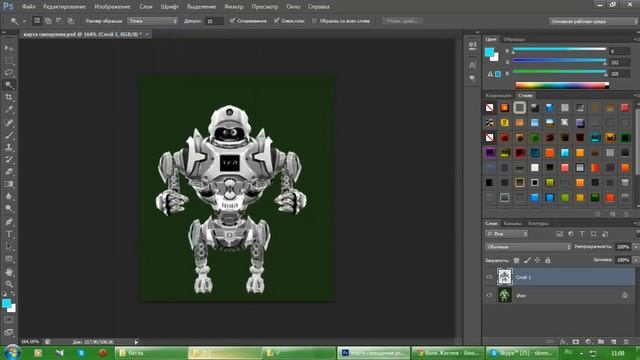Select the Healing Brush tool
The image size is (640, 360).
point(9,122)
